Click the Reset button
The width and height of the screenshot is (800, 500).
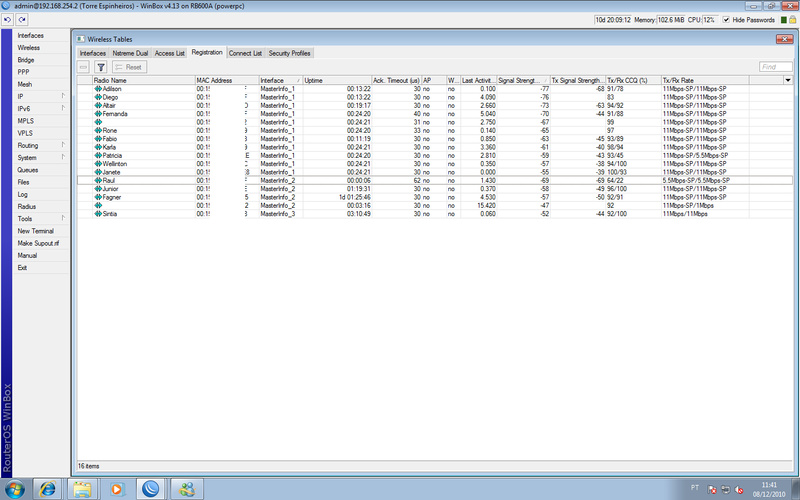tap(130, 67)
